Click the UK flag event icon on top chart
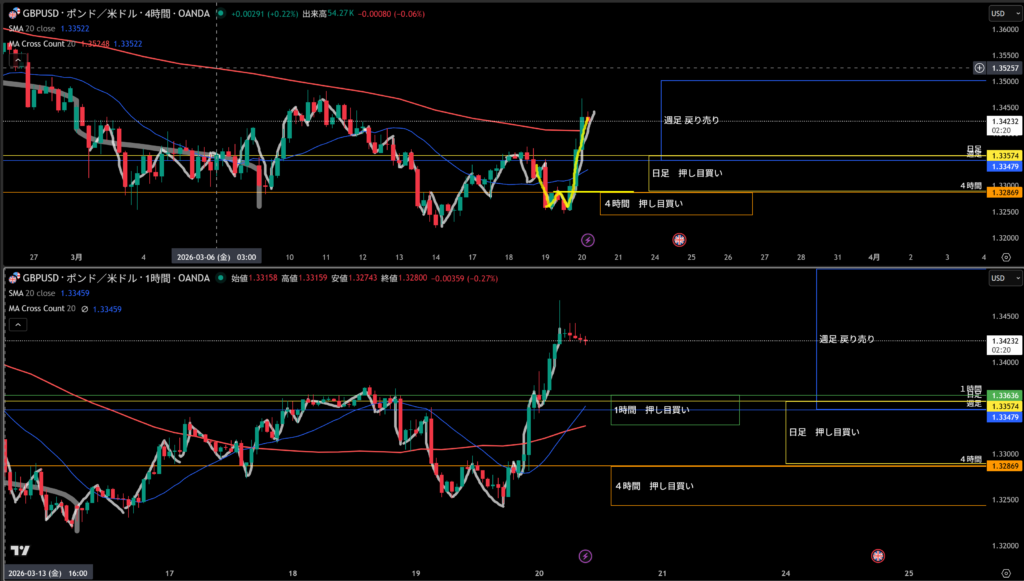This screenshot has width=1024, height=581. [x=679, y=240]
